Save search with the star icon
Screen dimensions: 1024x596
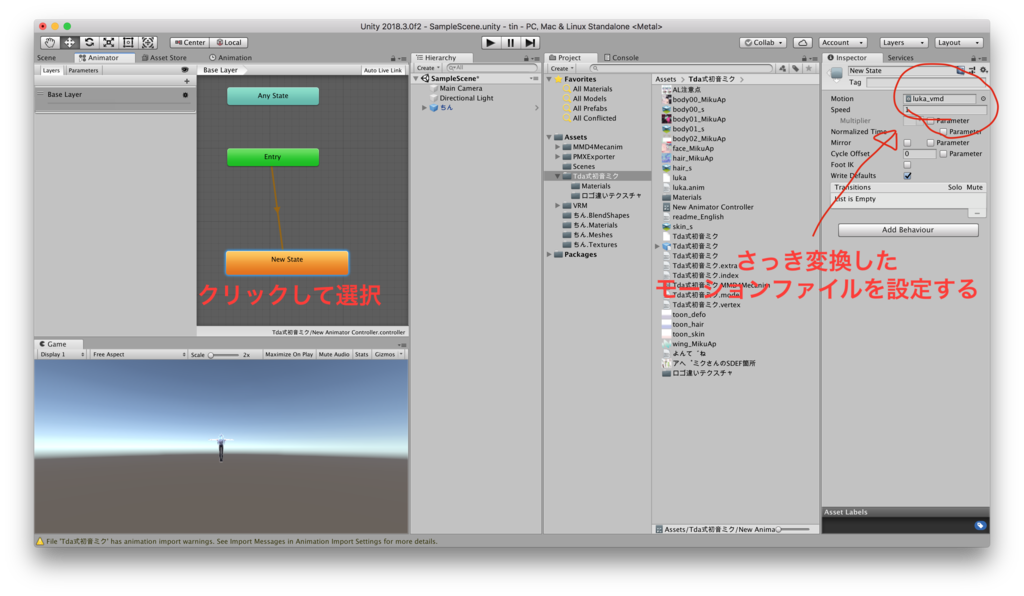809,68
